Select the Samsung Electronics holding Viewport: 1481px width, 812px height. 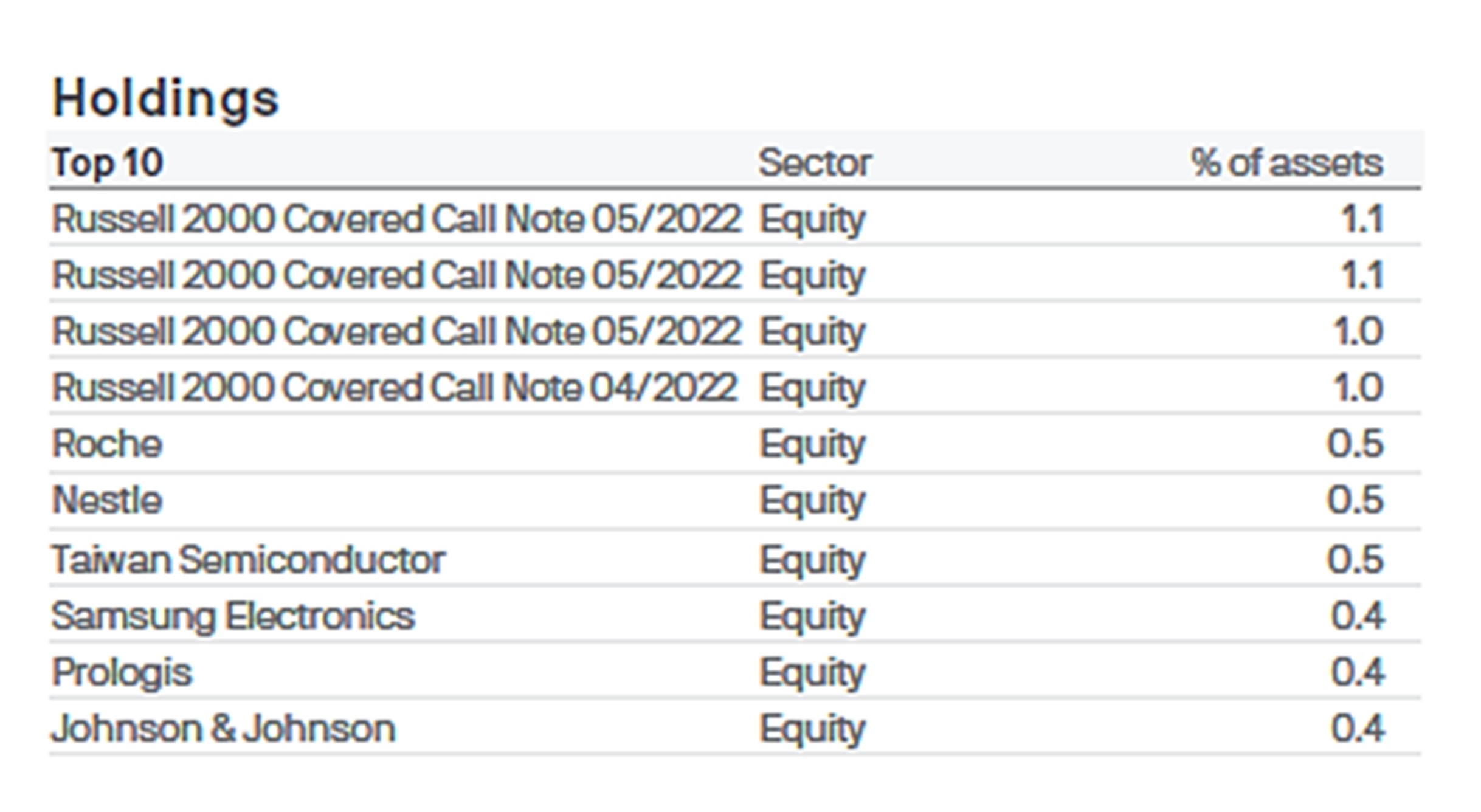coord(233,616)
